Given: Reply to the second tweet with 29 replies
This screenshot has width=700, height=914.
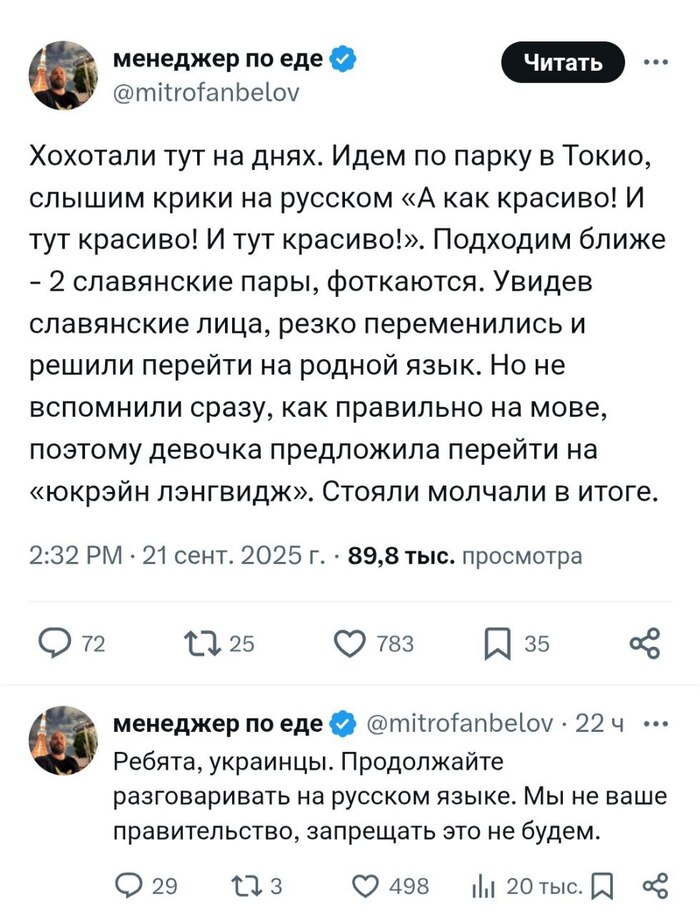Looking at the screenshot, I should pos(131,884).
